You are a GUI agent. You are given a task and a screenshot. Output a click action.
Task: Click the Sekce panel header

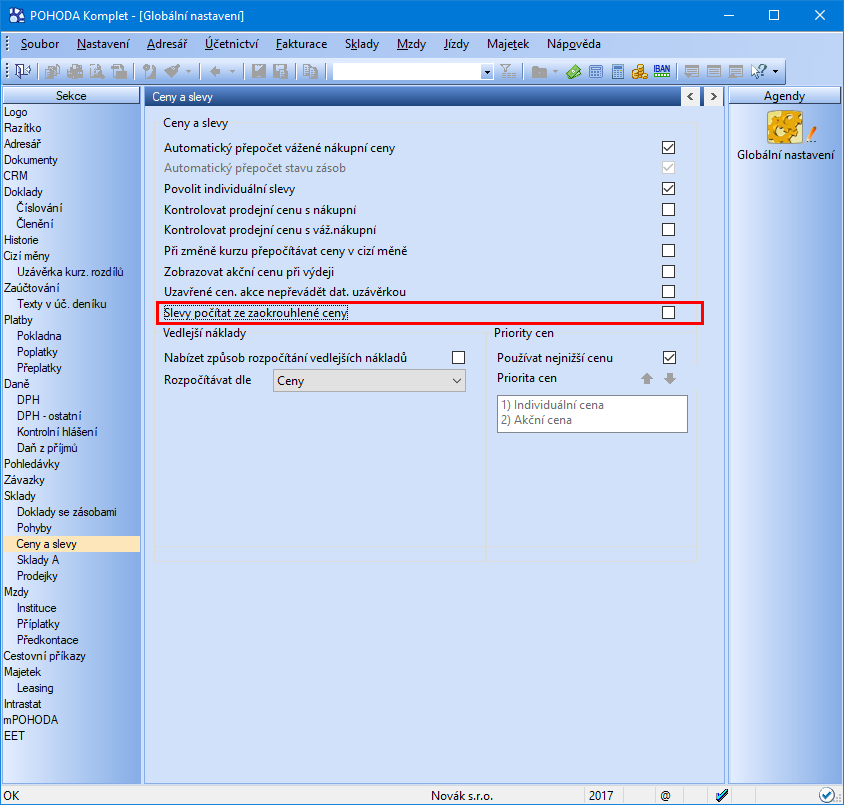pyautogui.click(x=71, y=96)
